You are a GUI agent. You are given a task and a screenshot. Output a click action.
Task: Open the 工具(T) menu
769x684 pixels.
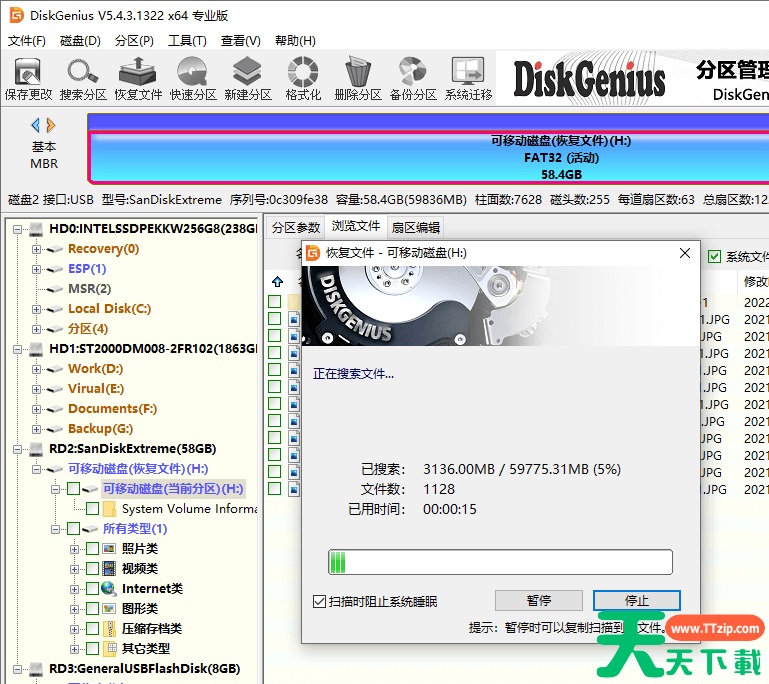pos(187,41)
